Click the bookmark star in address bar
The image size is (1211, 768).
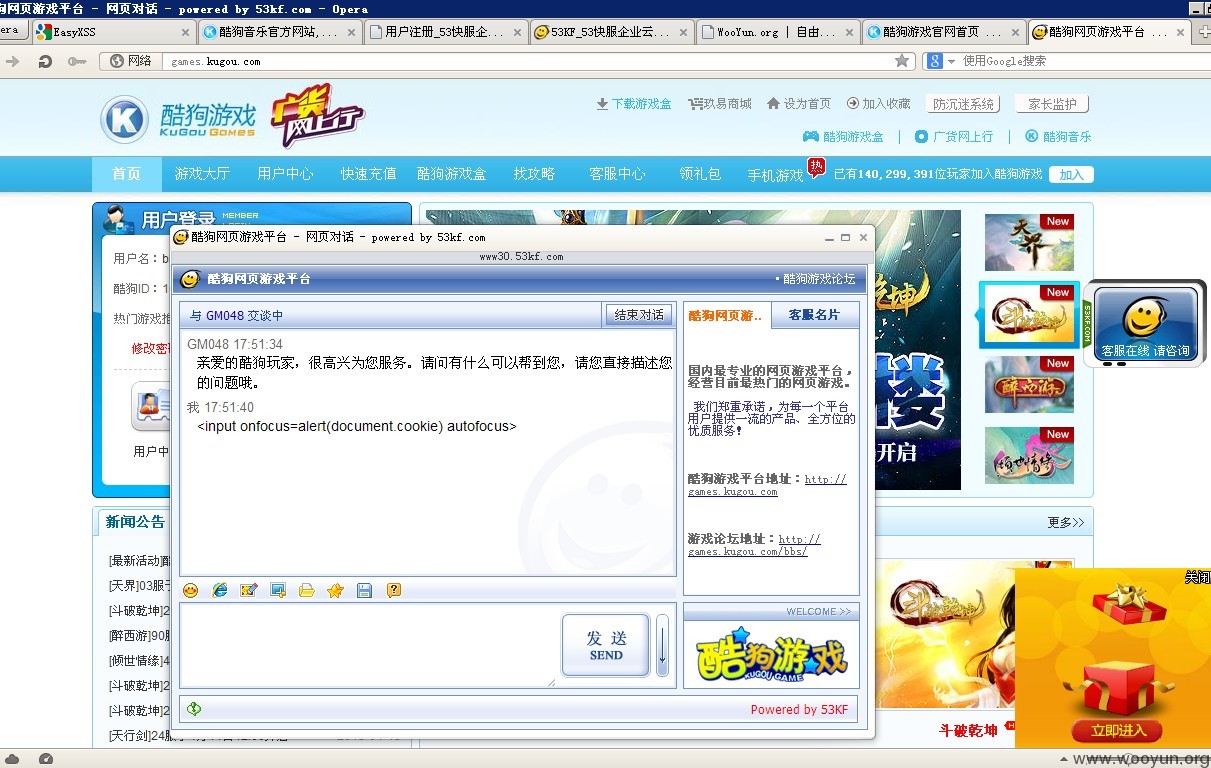pyautogui.click(x=902, y=61)
